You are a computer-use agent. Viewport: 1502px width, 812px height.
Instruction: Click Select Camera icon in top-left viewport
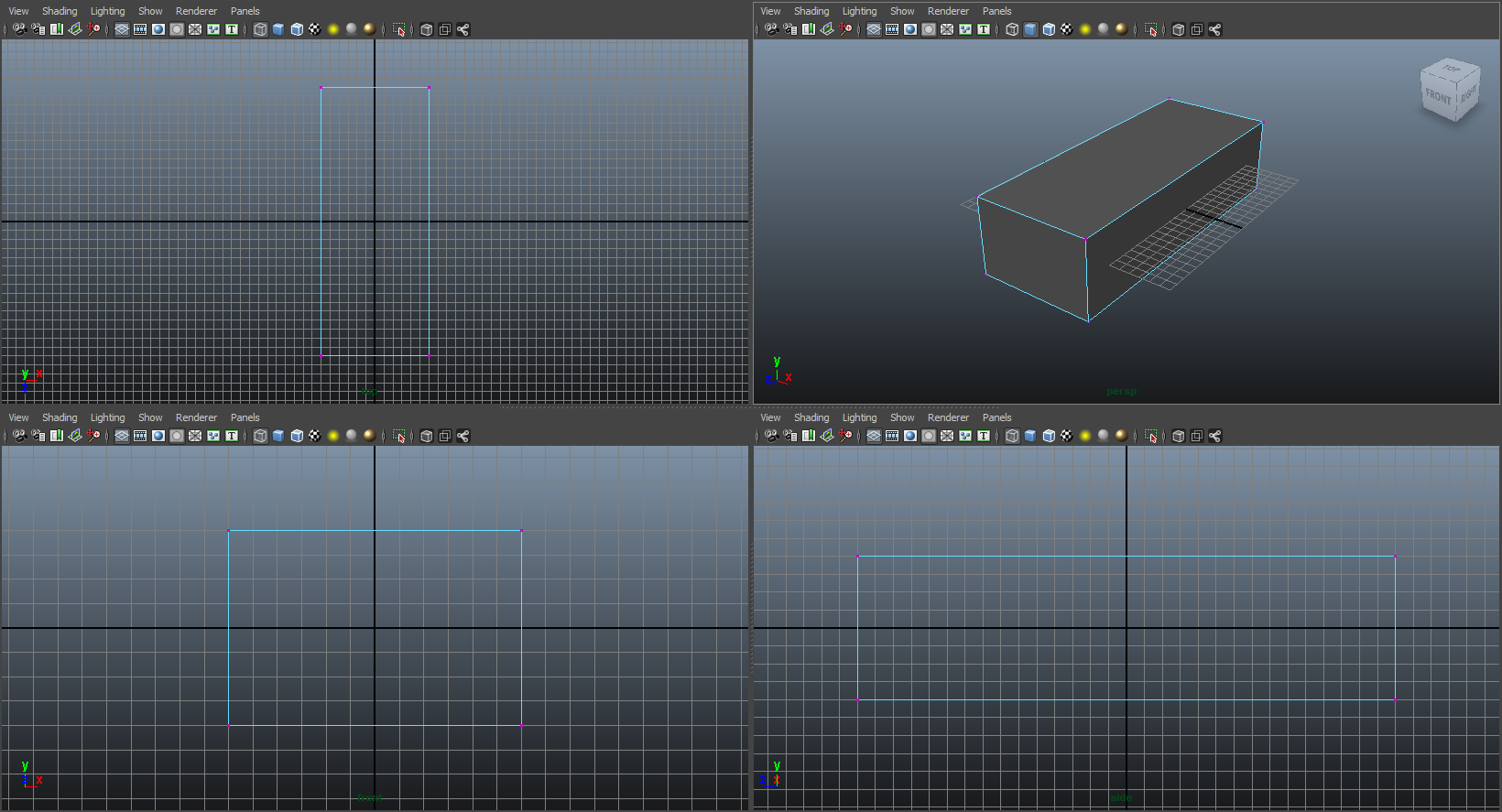[x=19, y=29]
